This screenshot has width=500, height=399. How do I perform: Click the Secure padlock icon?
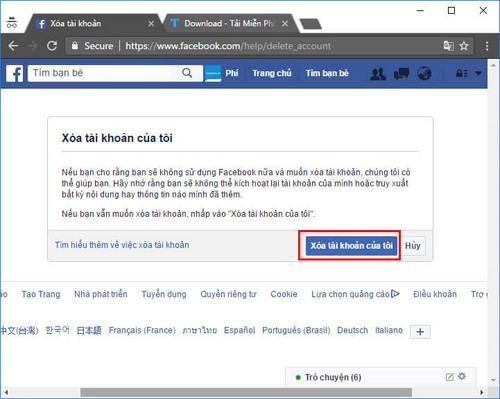75,46
